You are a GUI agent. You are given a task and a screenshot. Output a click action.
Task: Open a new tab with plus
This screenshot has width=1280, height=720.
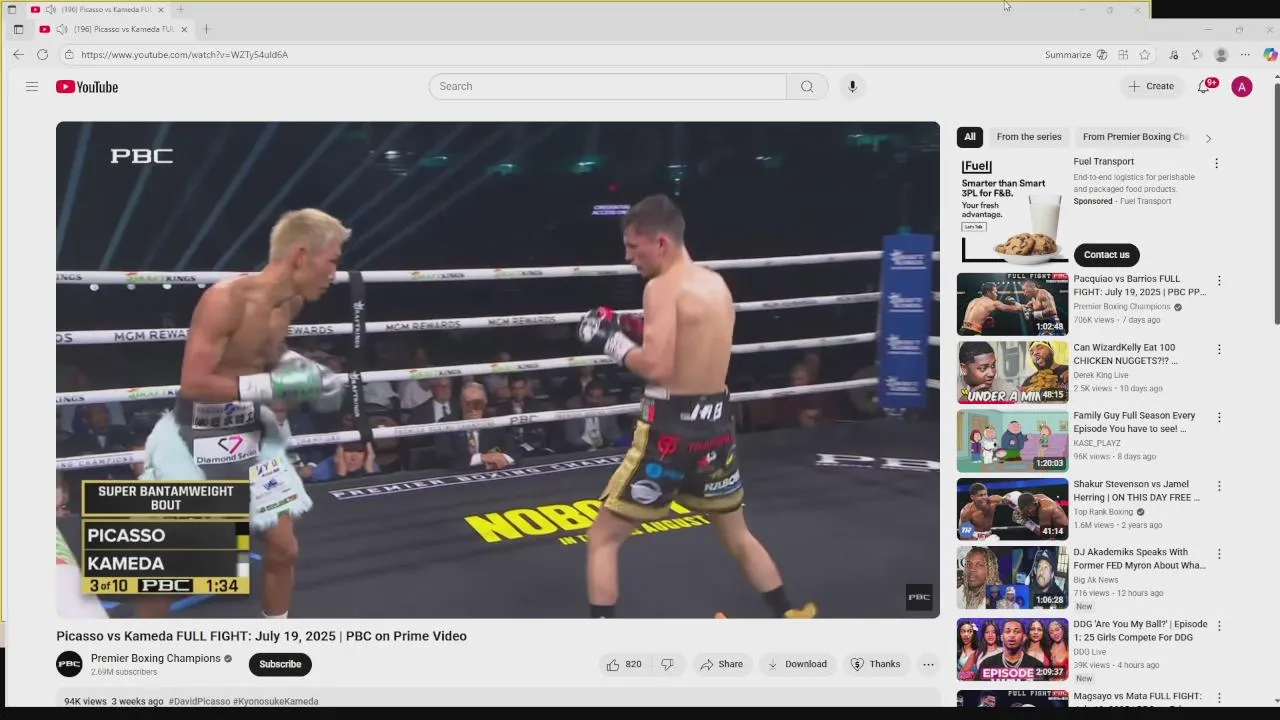206,29
